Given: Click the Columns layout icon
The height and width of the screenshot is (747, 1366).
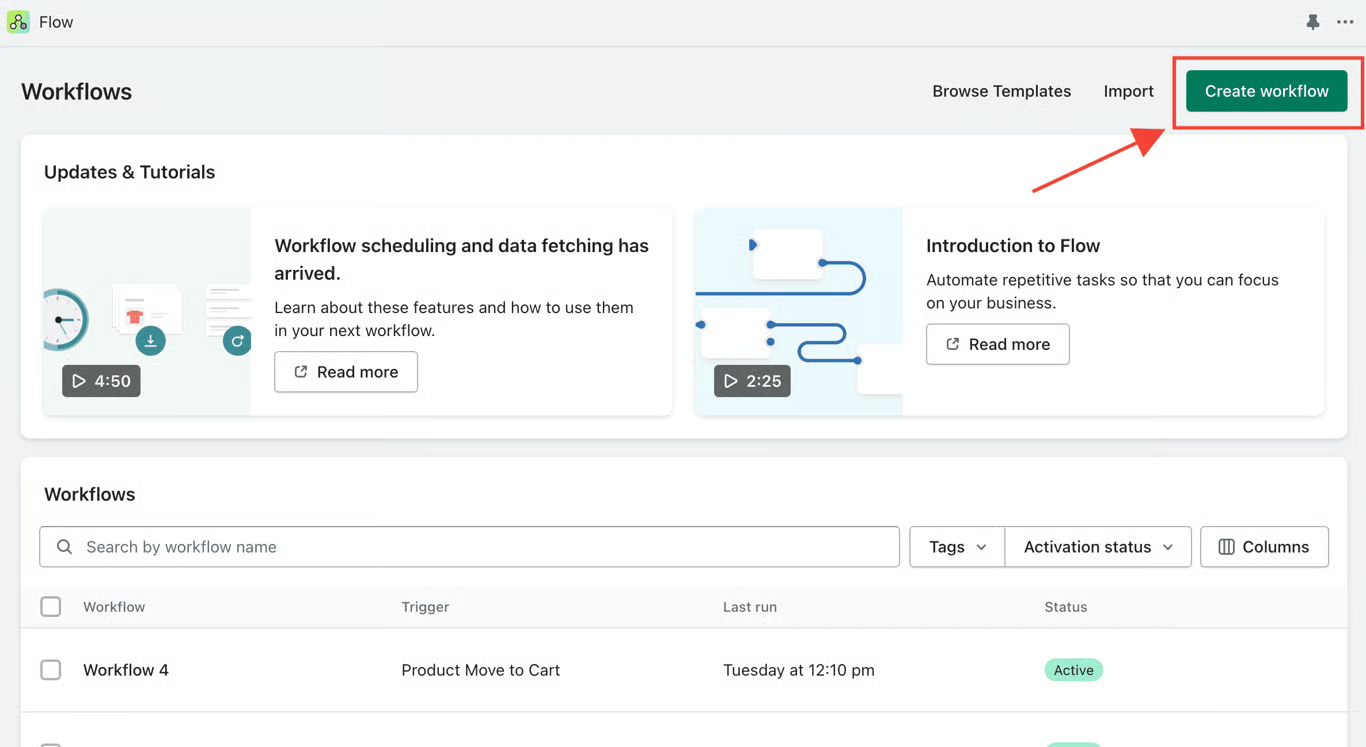Looking at the screenshot, I should pyautogui.click(x=1226, y=547).
